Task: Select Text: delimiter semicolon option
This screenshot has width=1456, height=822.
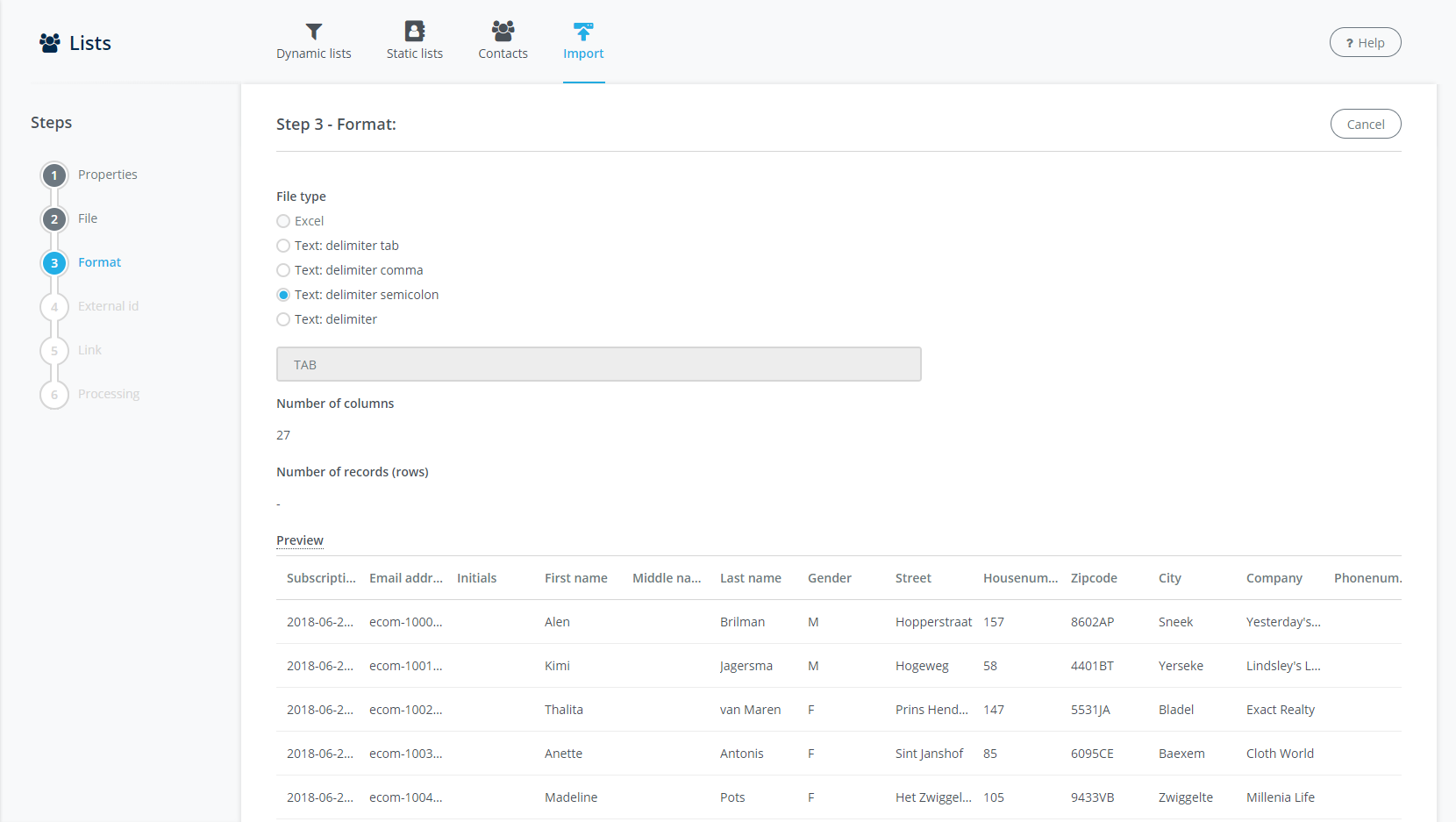Action: tap(283, 295)
